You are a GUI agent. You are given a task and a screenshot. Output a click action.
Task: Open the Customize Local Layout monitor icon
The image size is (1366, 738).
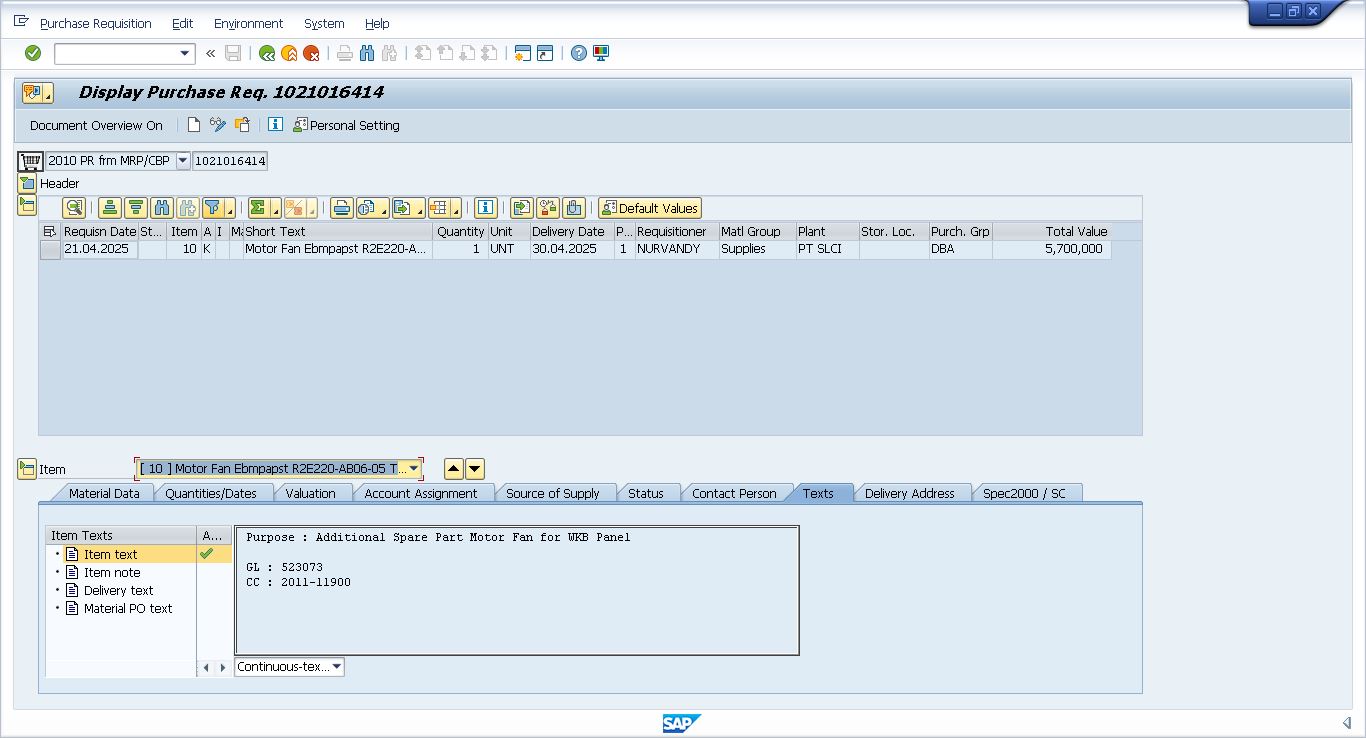(601, 53)
